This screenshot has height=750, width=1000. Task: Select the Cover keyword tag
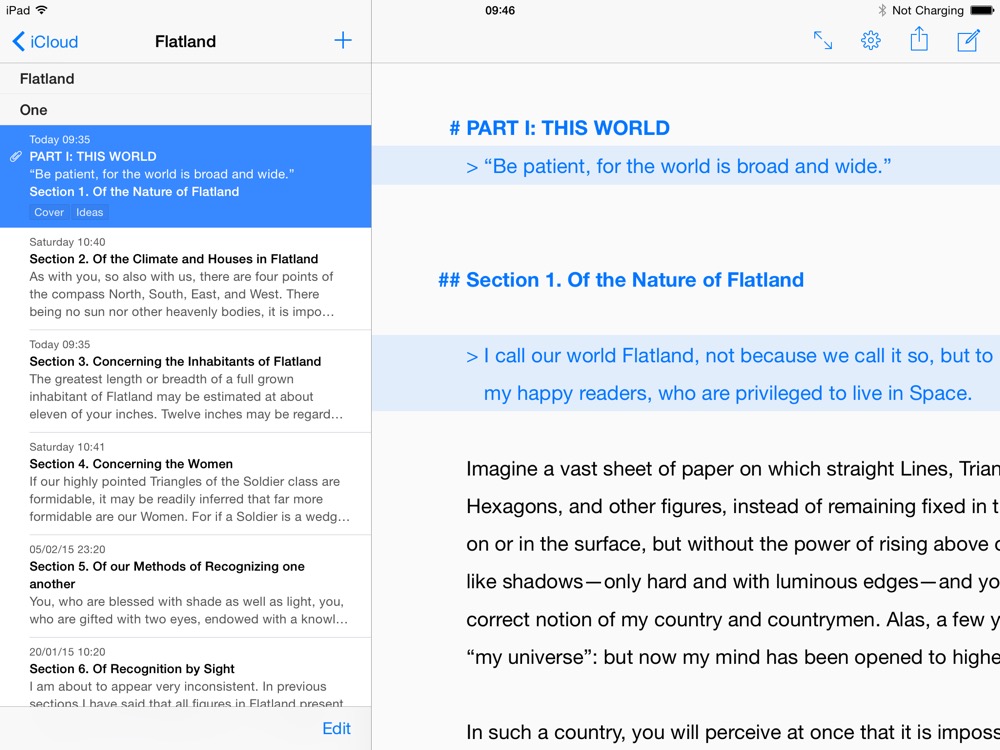[x=49, y=212]
